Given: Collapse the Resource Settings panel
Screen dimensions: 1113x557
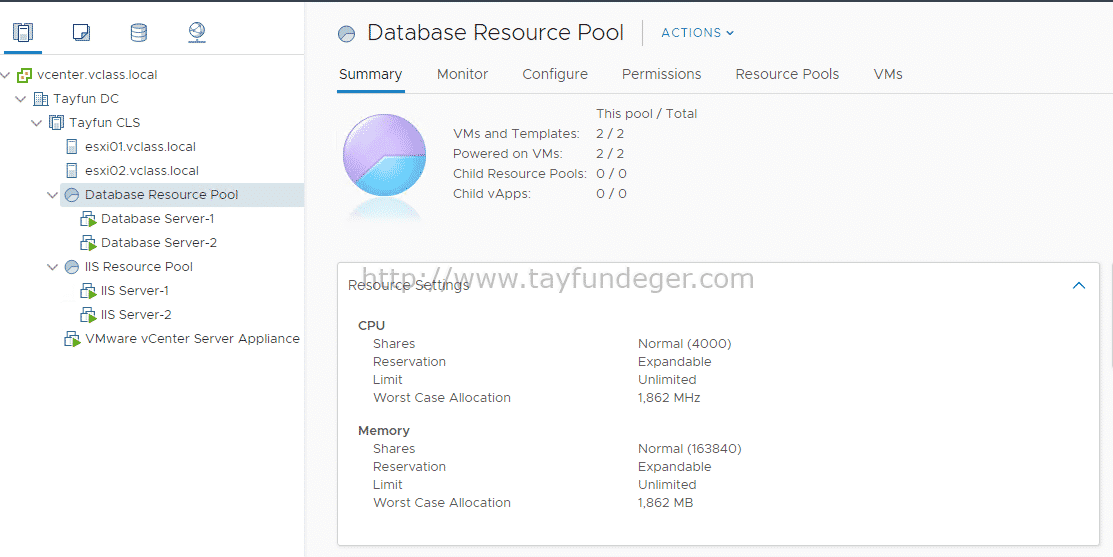Looking at the screenshot, I should [1079, 285].
